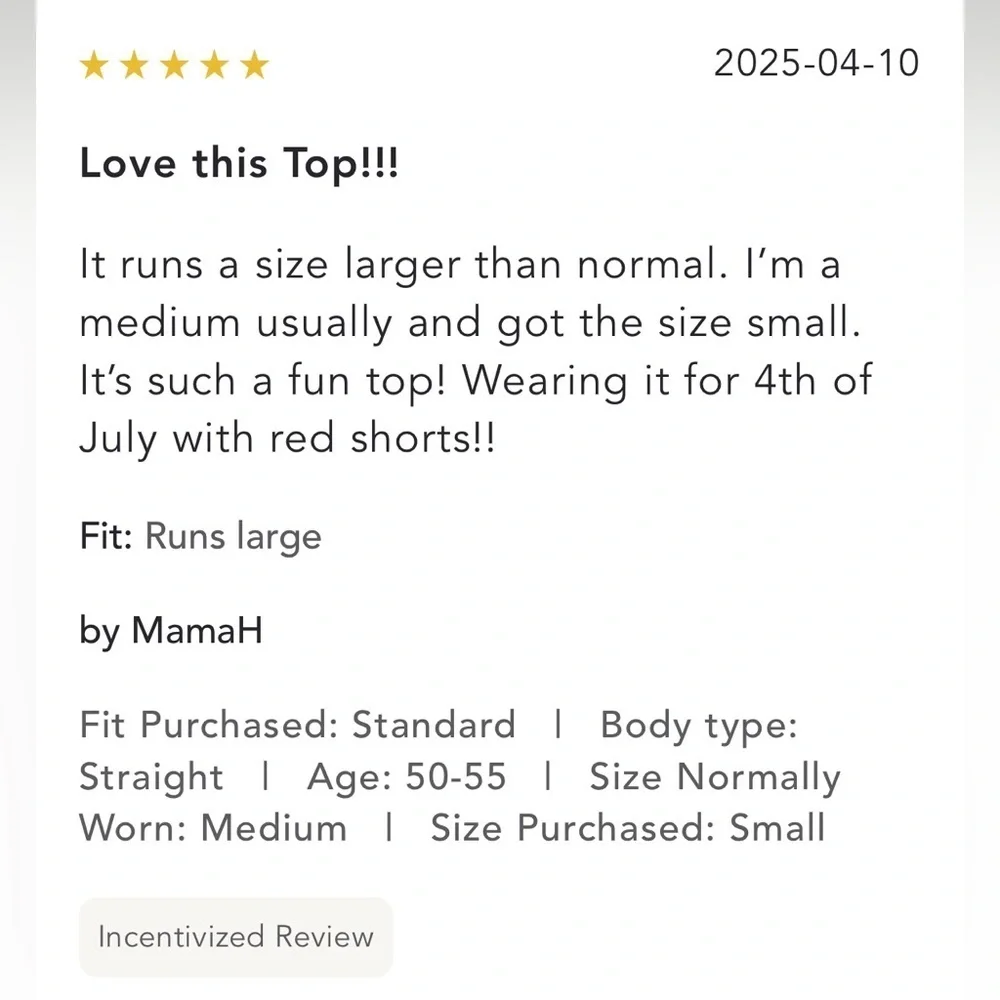
Task: Click the review date 2025-04-10
Action: [816, 63]
